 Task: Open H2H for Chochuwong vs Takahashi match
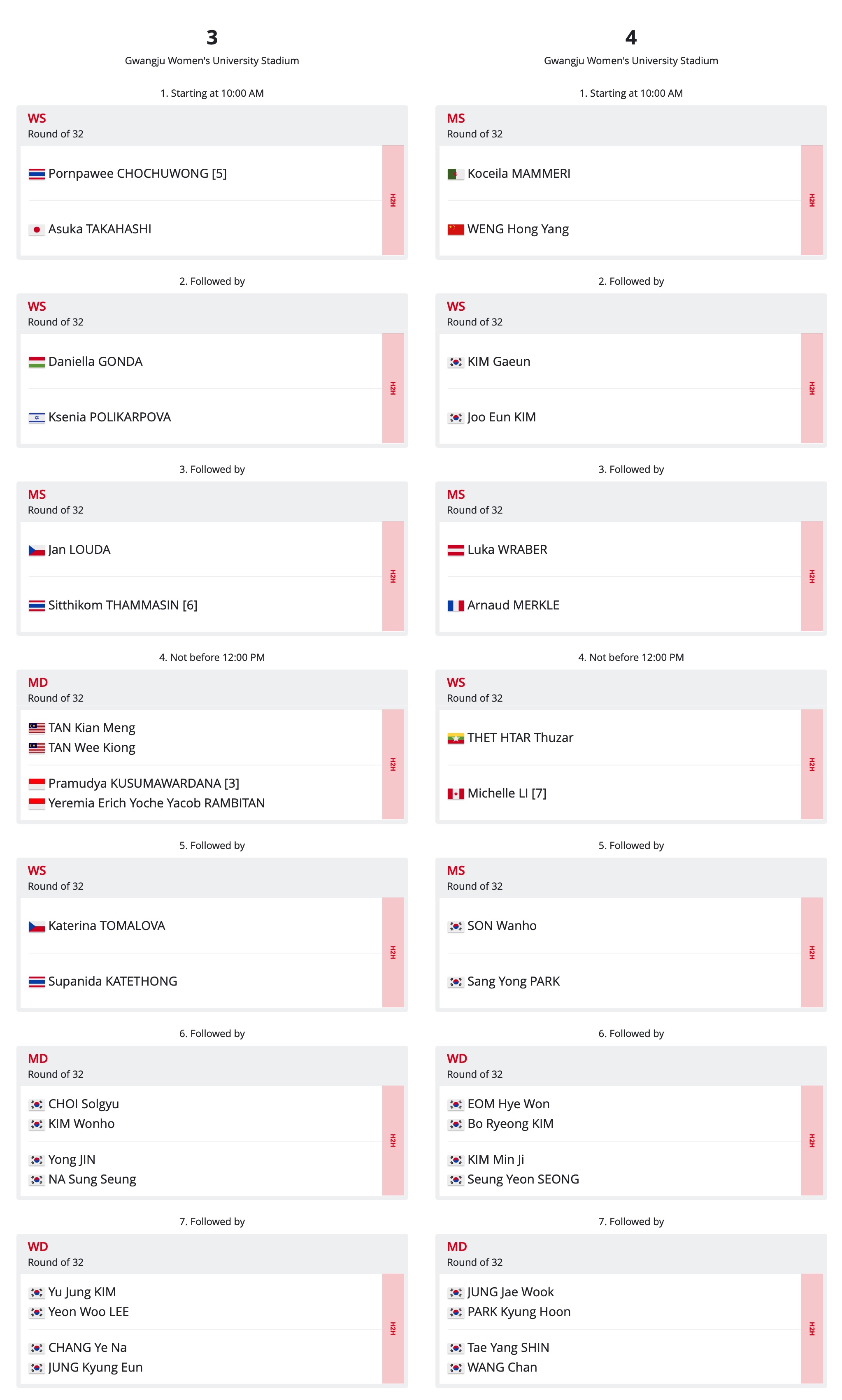pos(393,200)
